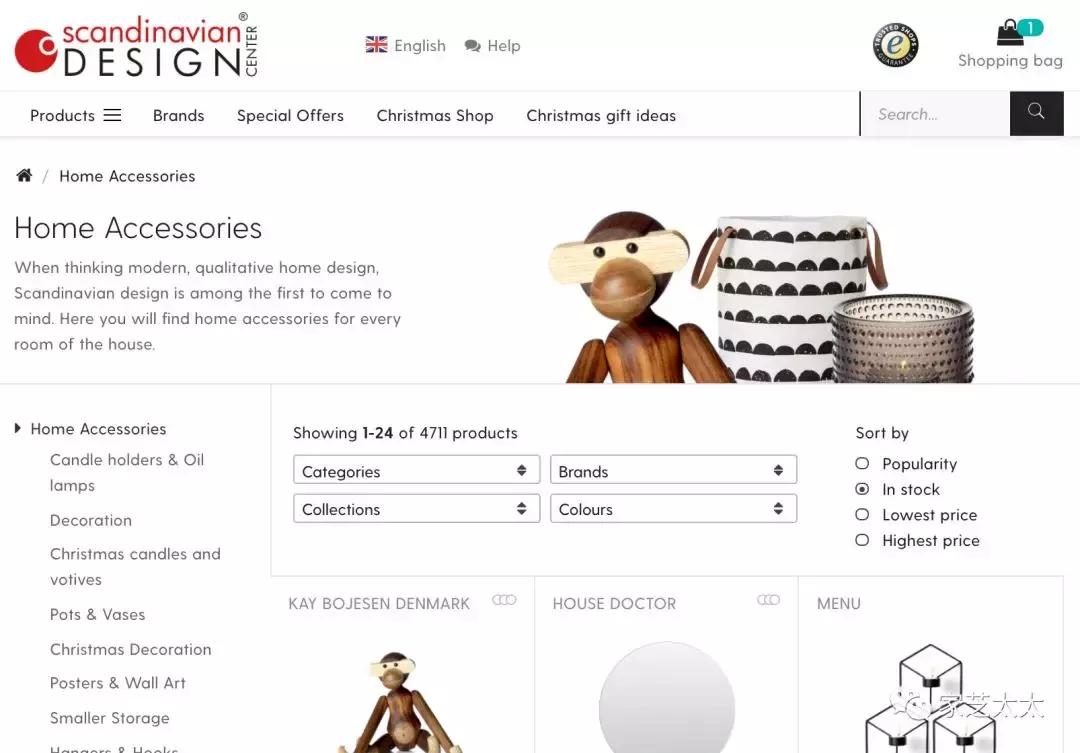Open the Trusted Shops guarantee badge
This screenshot has width=1080, height=753.
click(895, 45)
